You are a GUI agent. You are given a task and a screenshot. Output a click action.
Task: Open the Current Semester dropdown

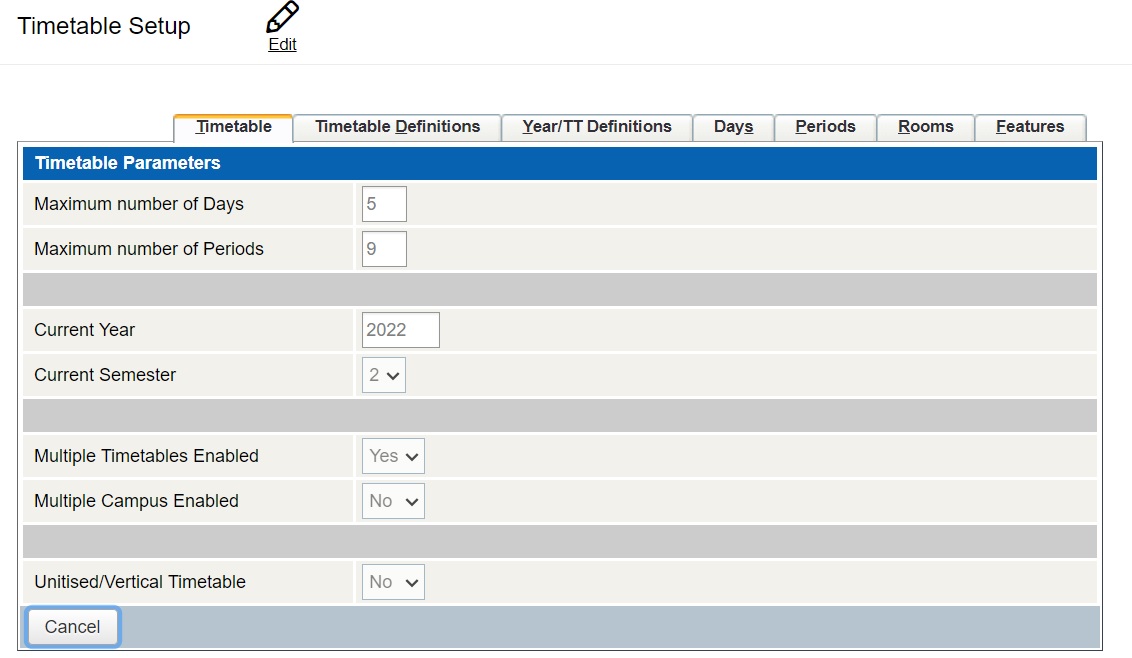[x=383, y=374]
